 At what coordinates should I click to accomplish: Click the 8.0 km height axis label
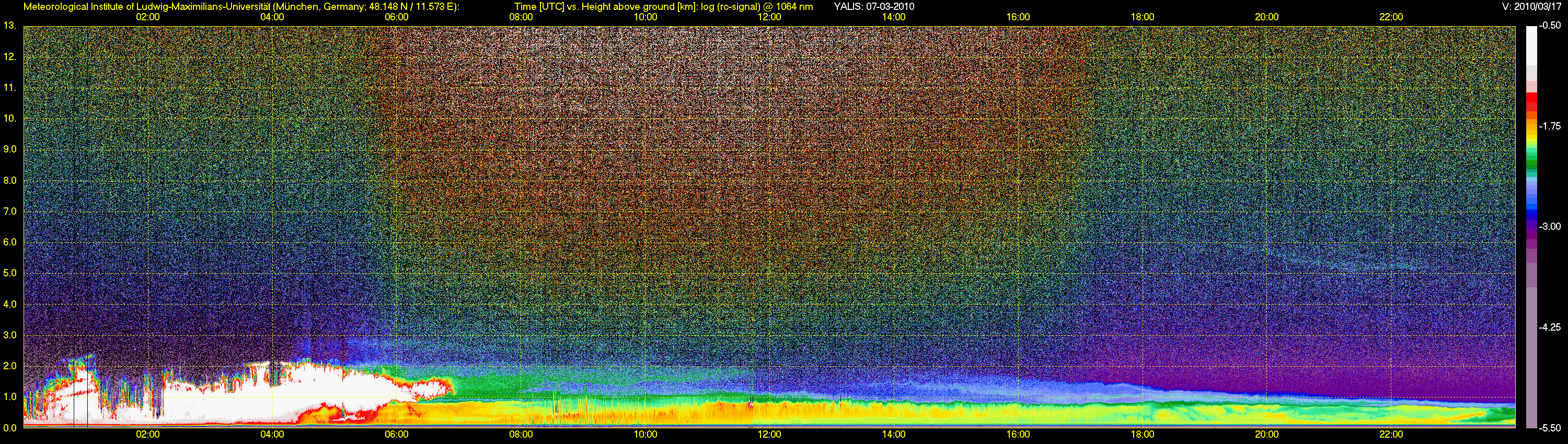pyautogui.click(x=9, y=181)
